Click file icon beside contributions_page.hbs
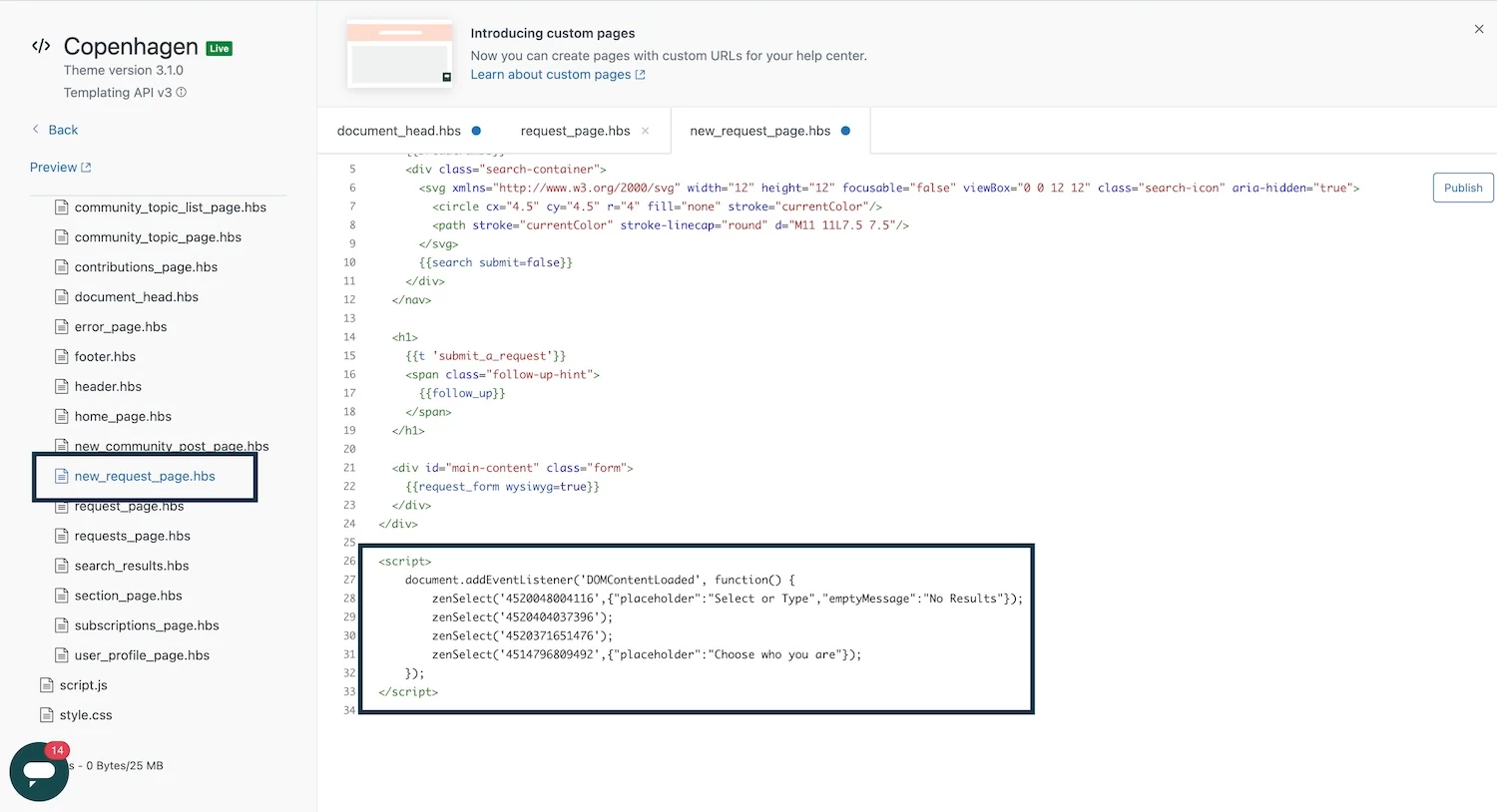 [62, 267]
